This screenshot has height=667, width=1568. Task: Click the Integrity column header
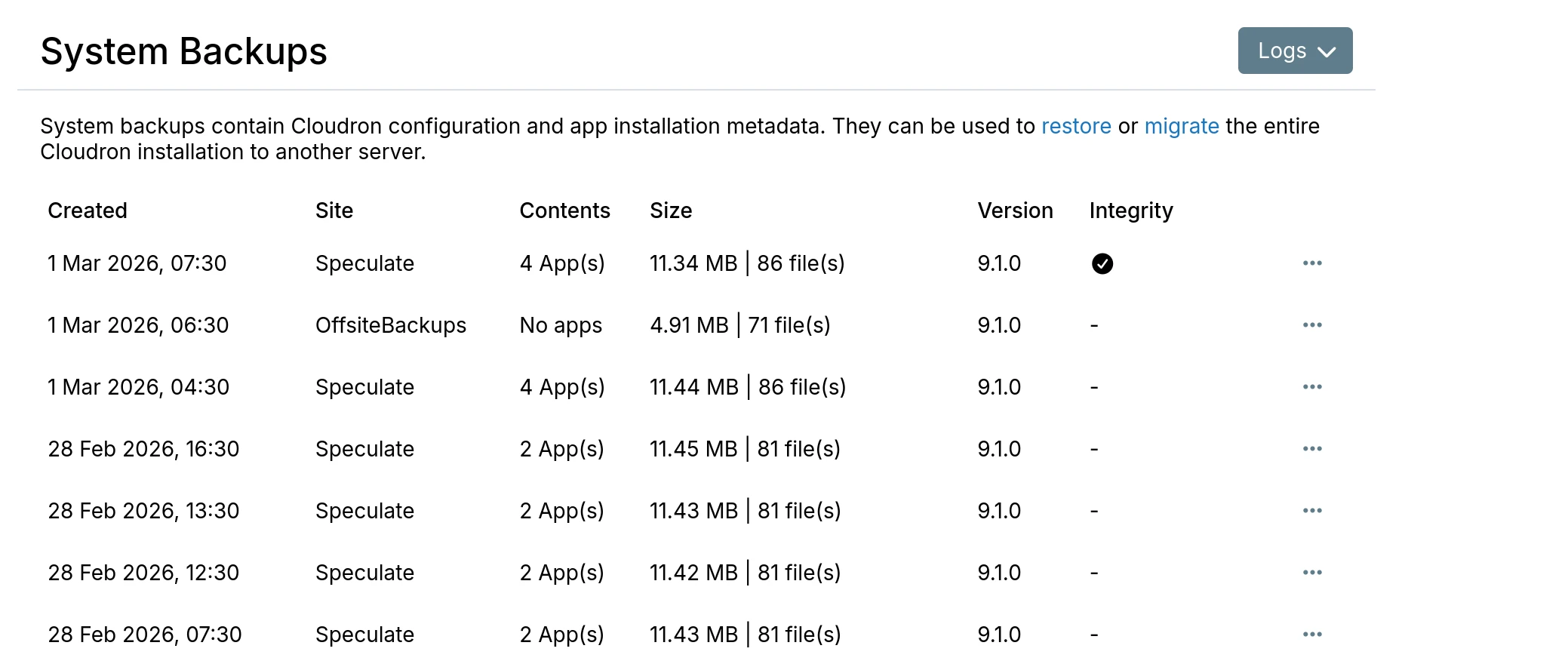click(1130, 211)
